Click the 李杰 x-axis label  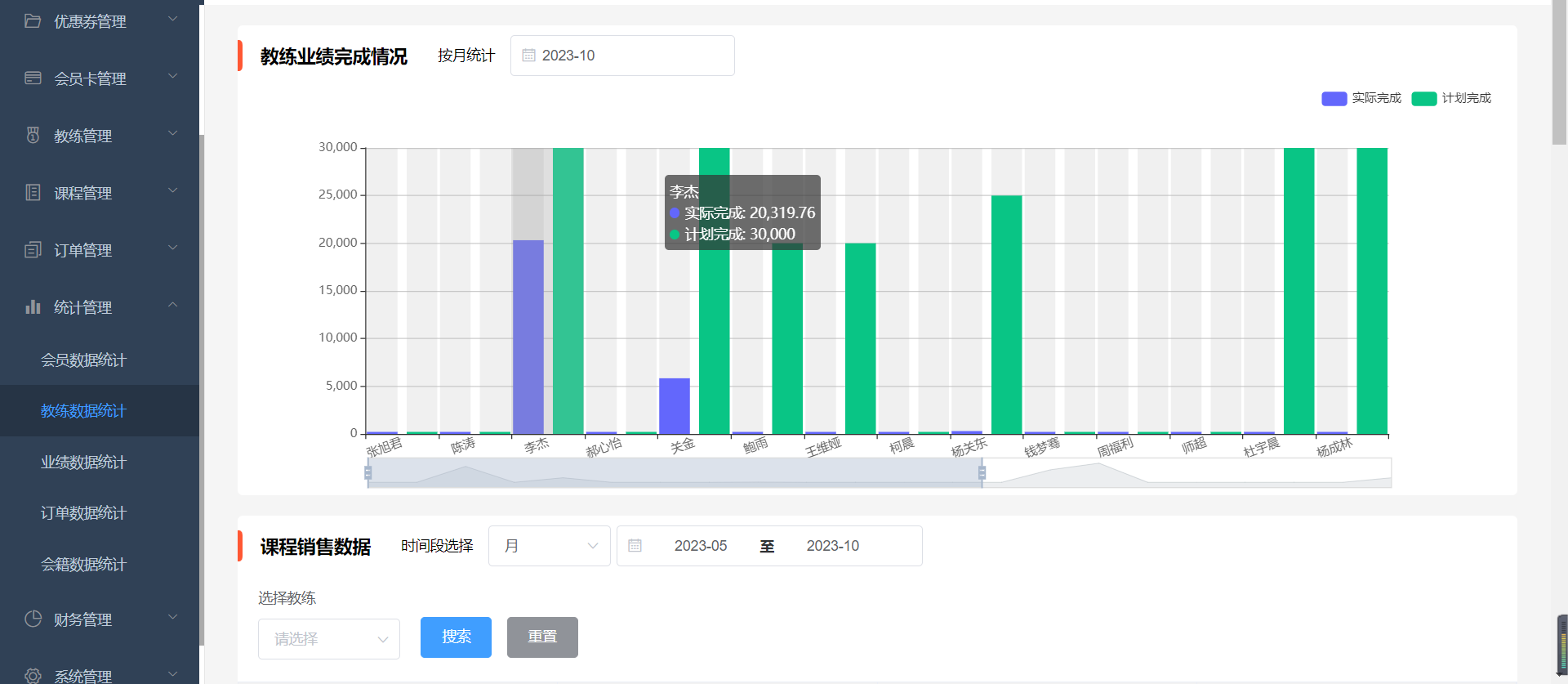[x=537, y=446]
